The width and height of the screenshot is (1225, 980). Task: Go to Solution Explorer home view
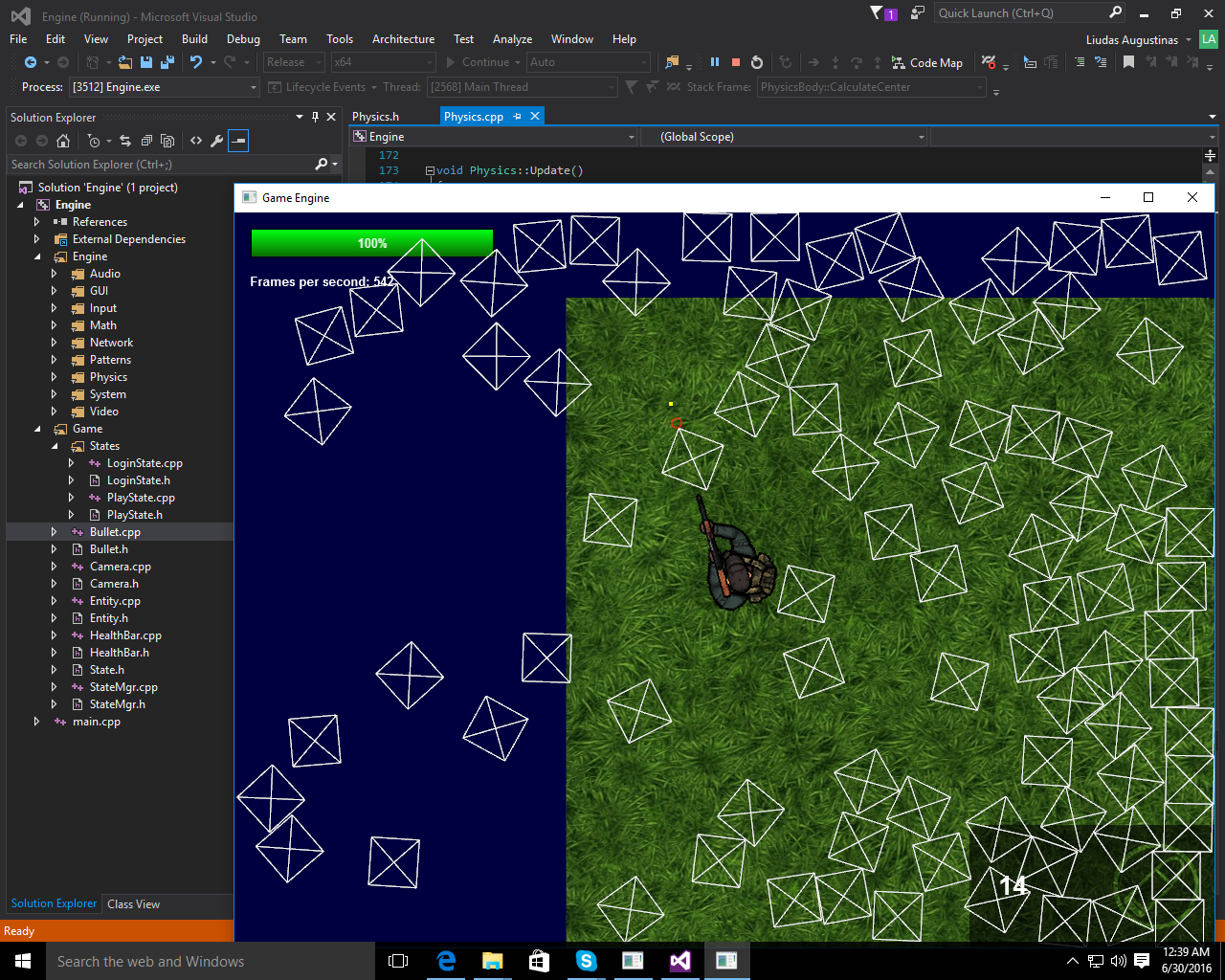[x=63, y=141]
